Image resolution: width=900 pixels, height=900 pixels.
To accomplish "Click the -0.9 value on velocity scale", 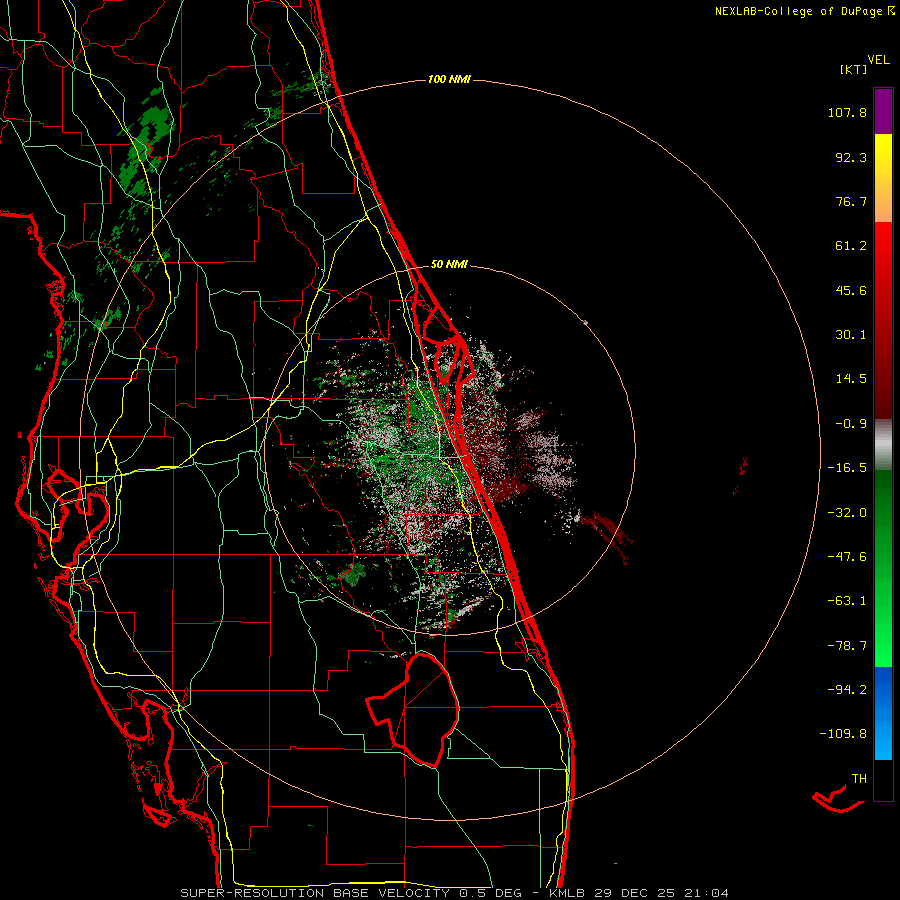I will 851,424.
